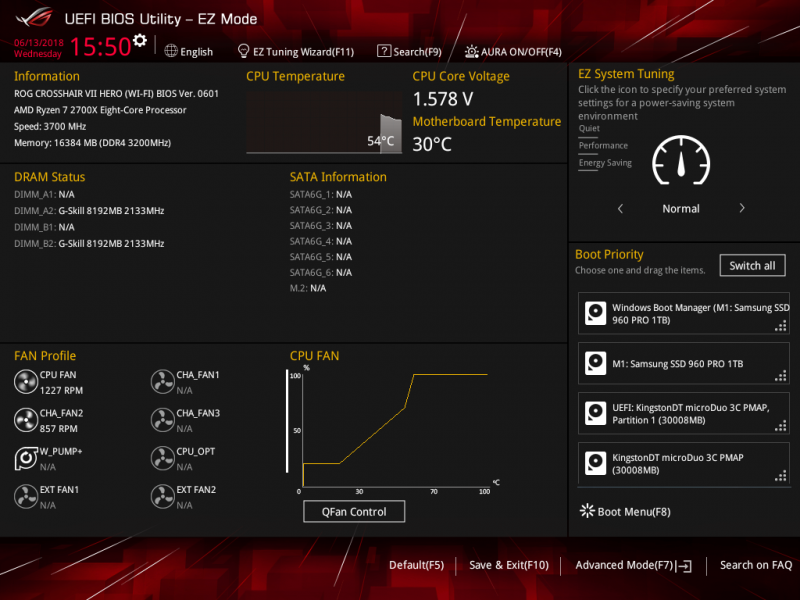The height and width of the screenshot is (600, 800).
Task: Click Memory: 16384 MB information line
Action: point(92,143)
